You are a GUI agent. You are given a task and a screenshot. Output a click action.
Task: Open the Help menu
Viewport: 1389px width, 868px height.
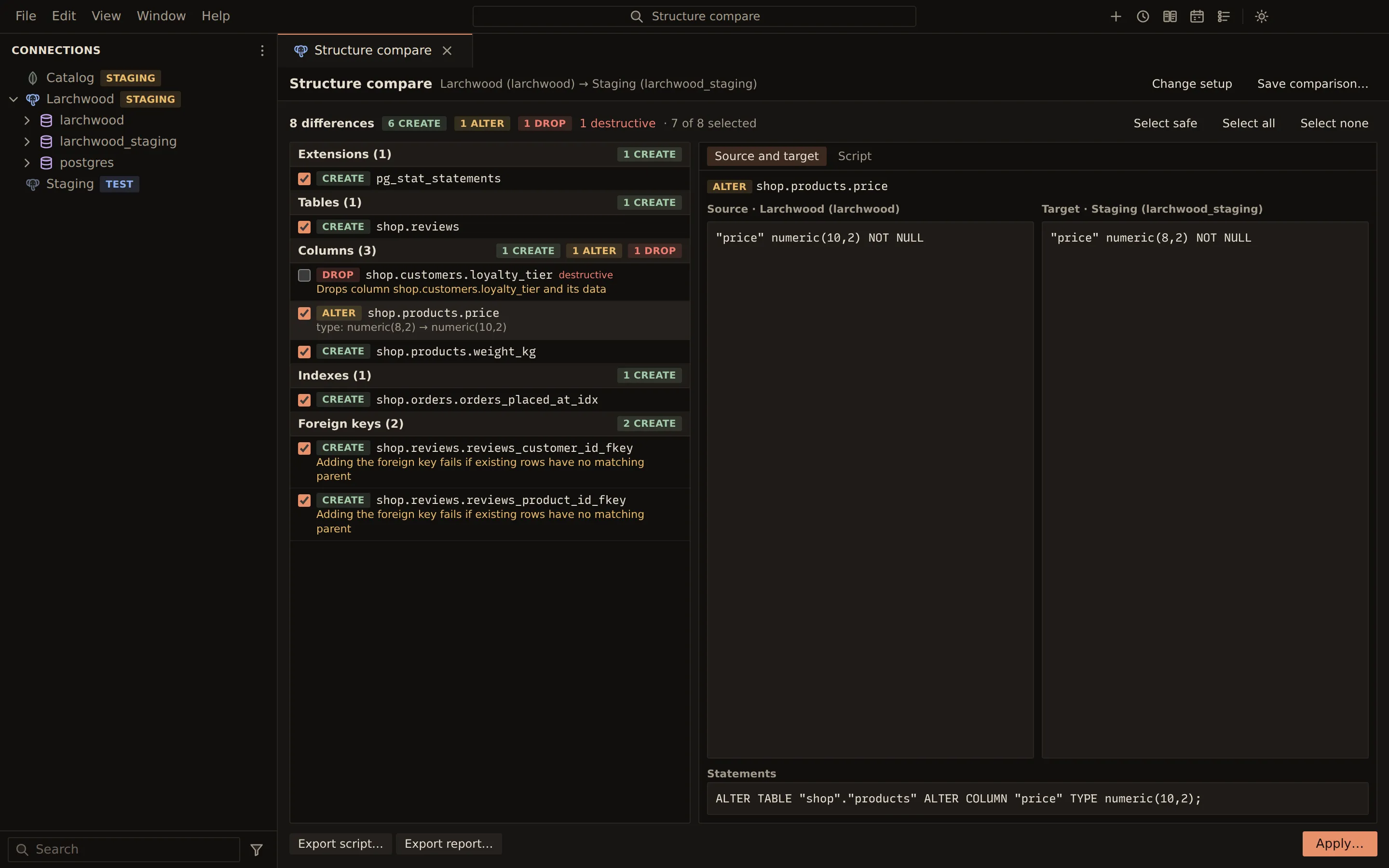pos(216,16)
